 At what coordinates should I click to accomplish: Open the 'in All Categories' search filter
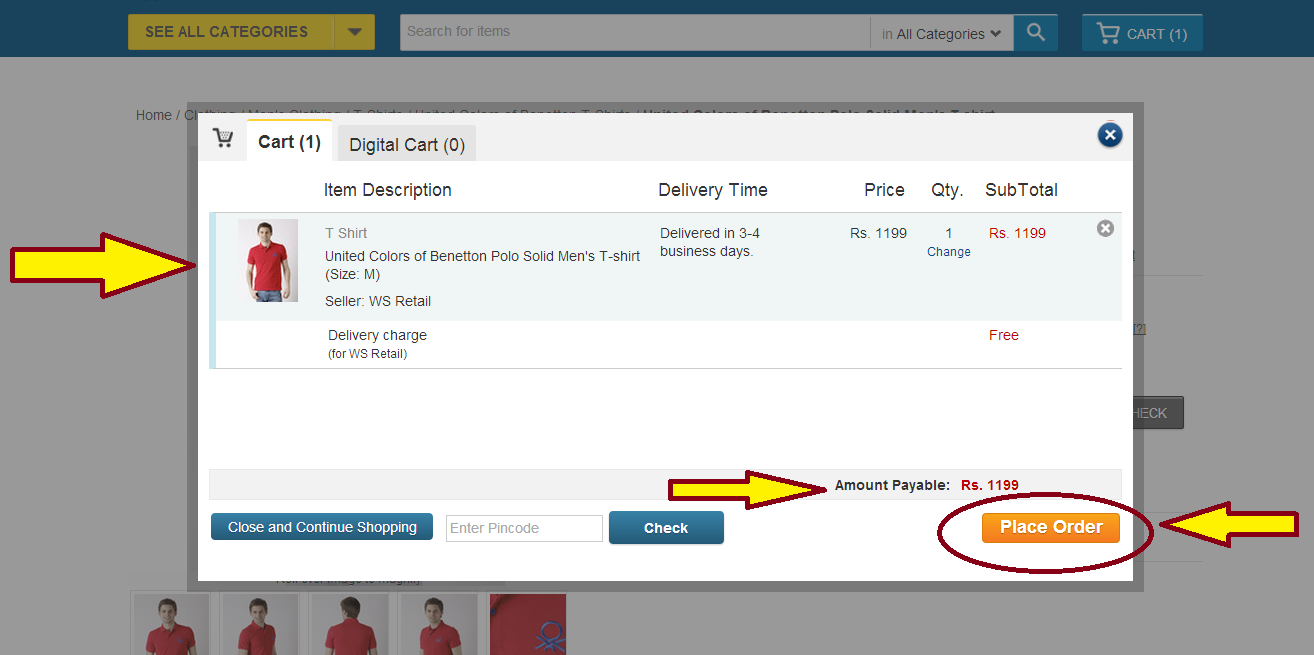942,33
